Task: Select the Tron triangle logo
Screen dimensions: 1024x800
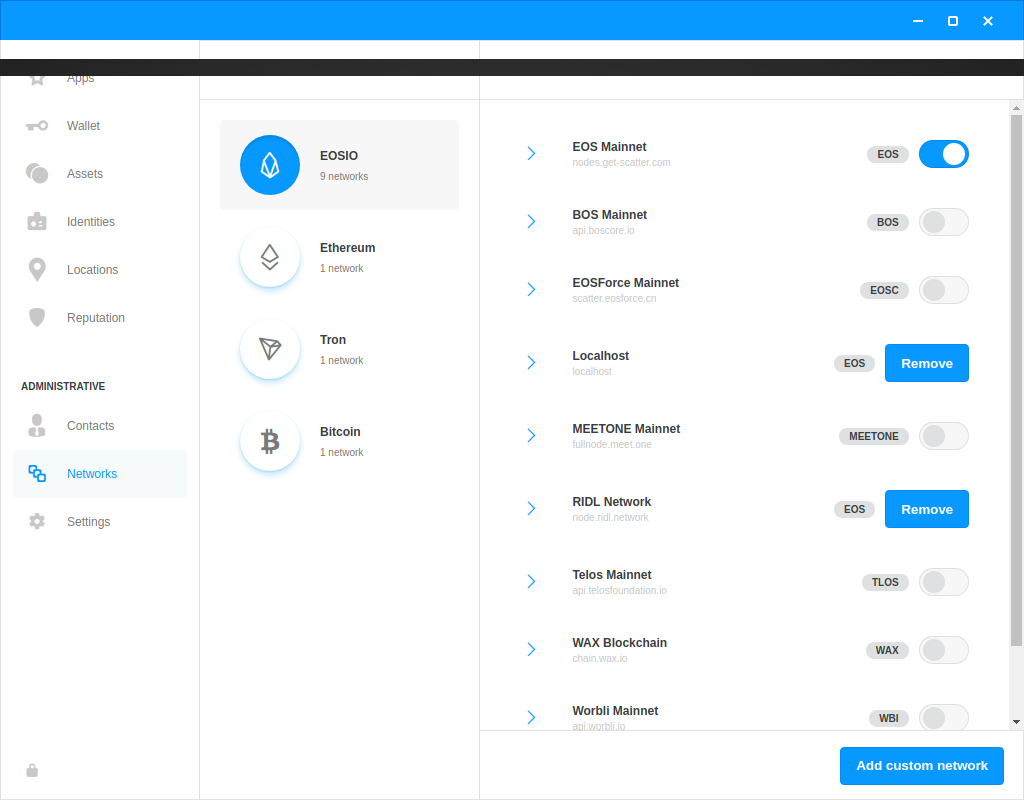Action: click(x=270, y=349)
